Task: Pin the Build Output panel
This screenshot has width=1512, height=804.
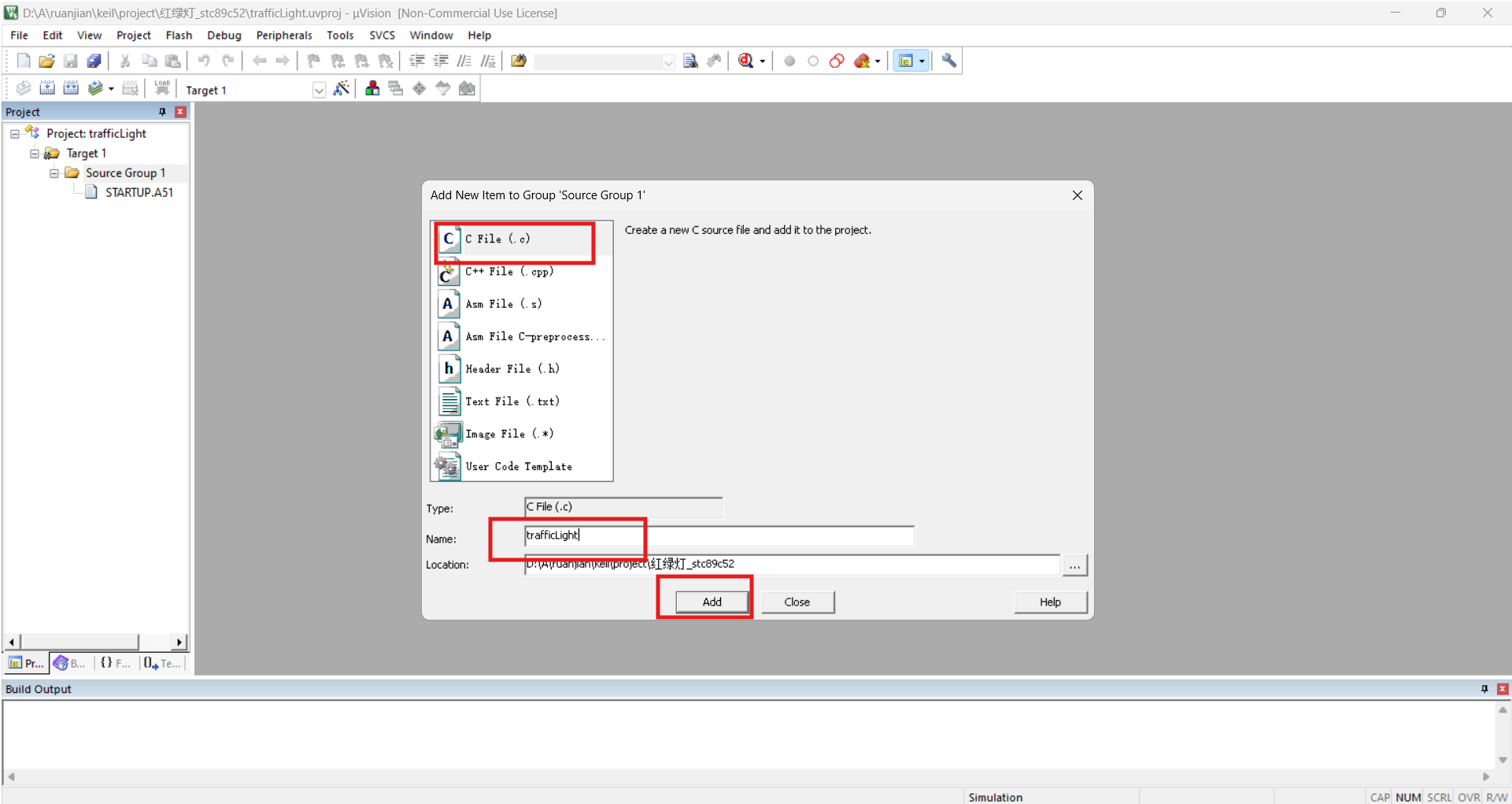Action: coord(1485,689)
